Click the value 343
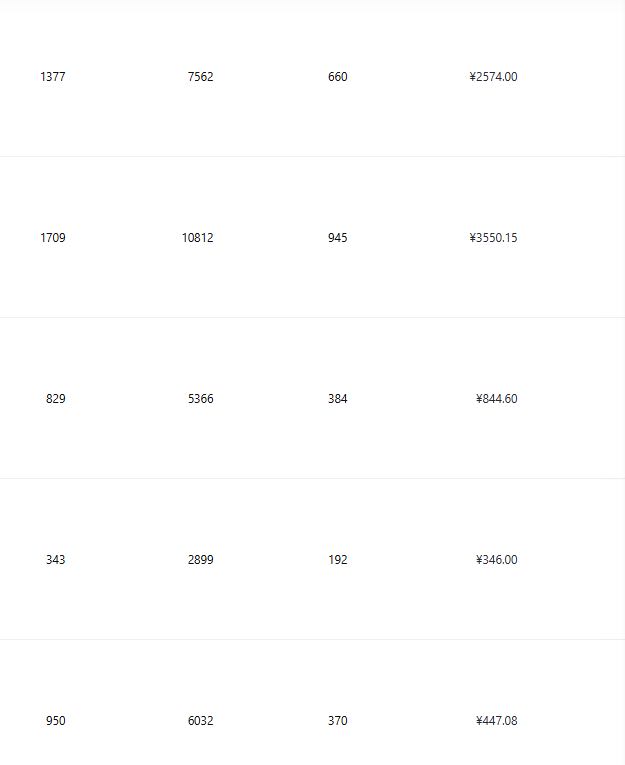 [56, 560]
